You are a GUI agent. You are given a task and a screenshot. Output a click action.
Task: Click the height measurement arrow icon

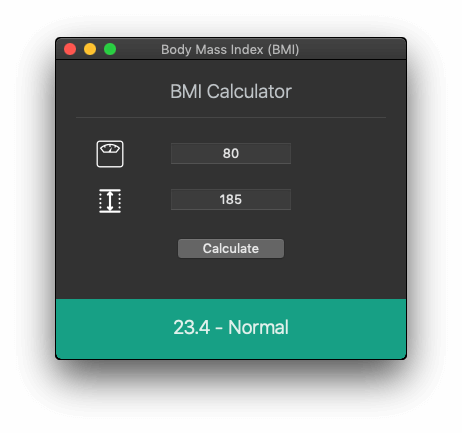point(110,201)
